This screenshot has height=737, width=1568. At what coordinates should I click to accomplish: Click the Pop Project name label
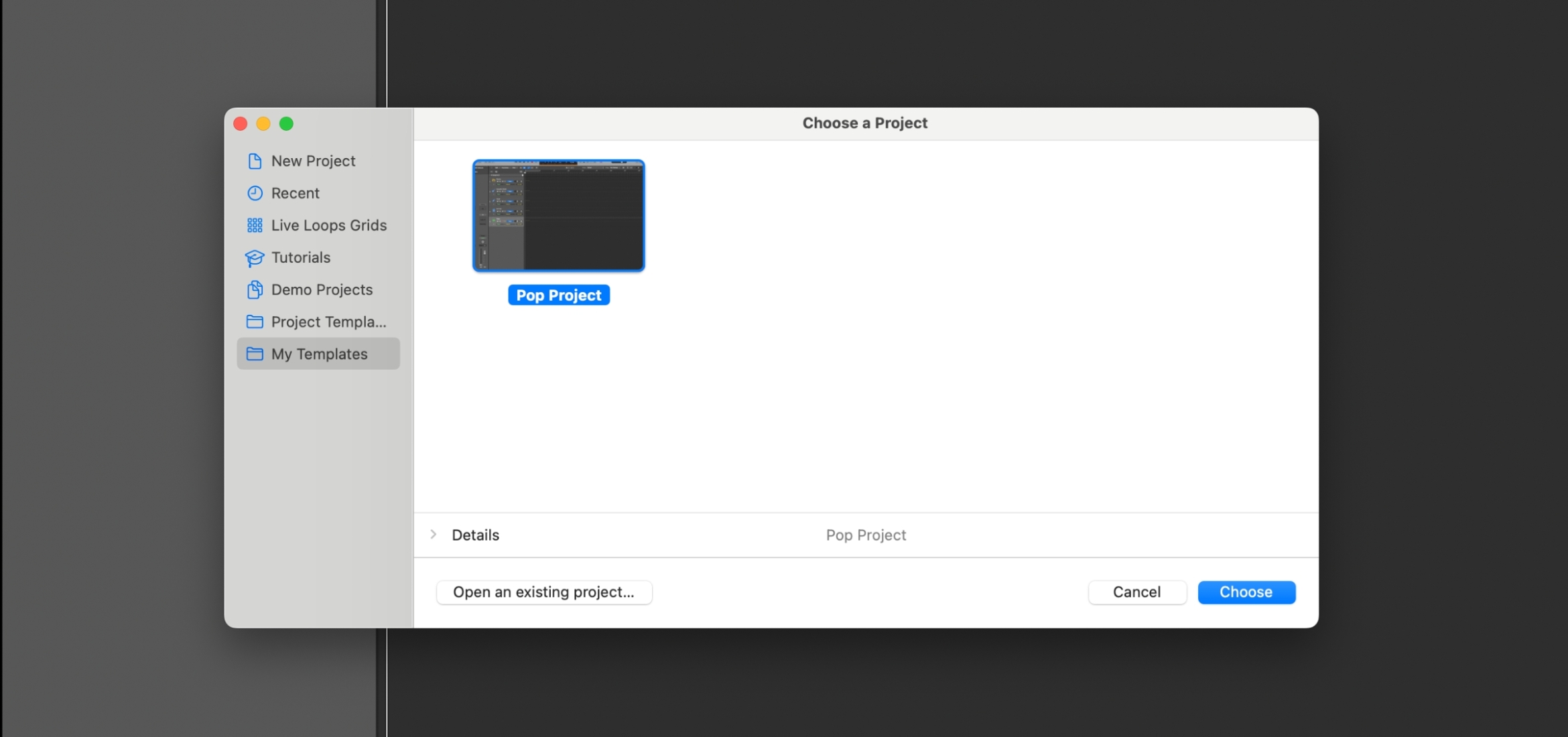(x=558, y=295)
